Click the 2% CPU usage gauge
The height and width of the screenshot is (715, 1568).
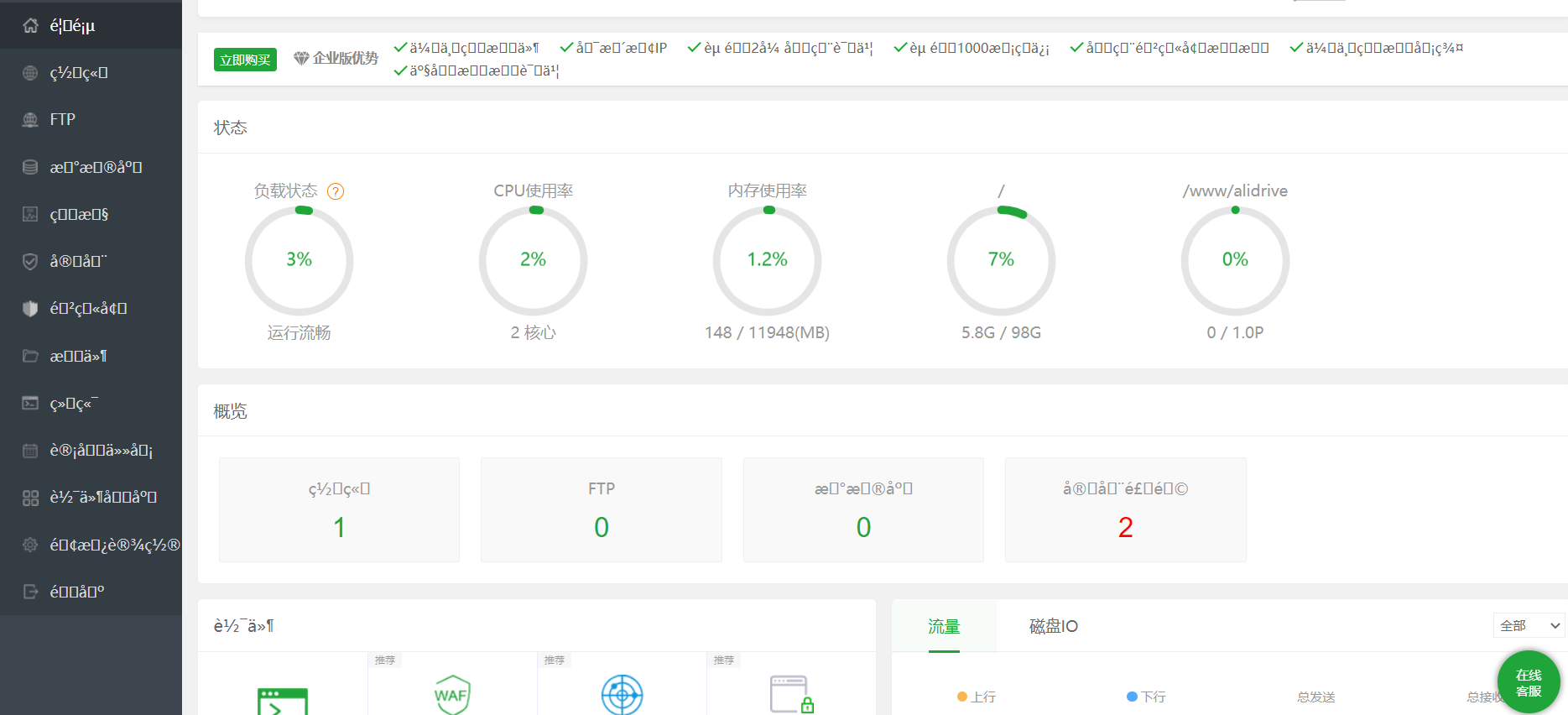coord(534,260)
